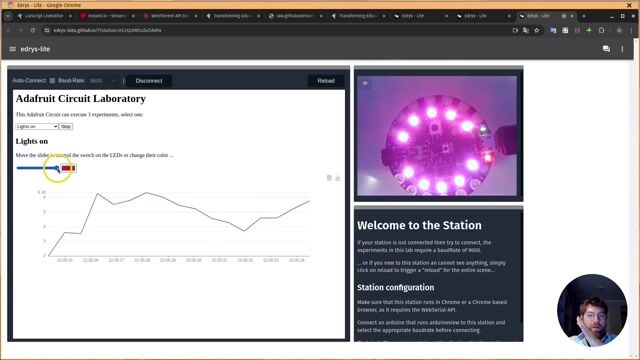Close the active Edrys - Lite tab
The height and width of the screenshot is (360, 640).
point(572,16)
